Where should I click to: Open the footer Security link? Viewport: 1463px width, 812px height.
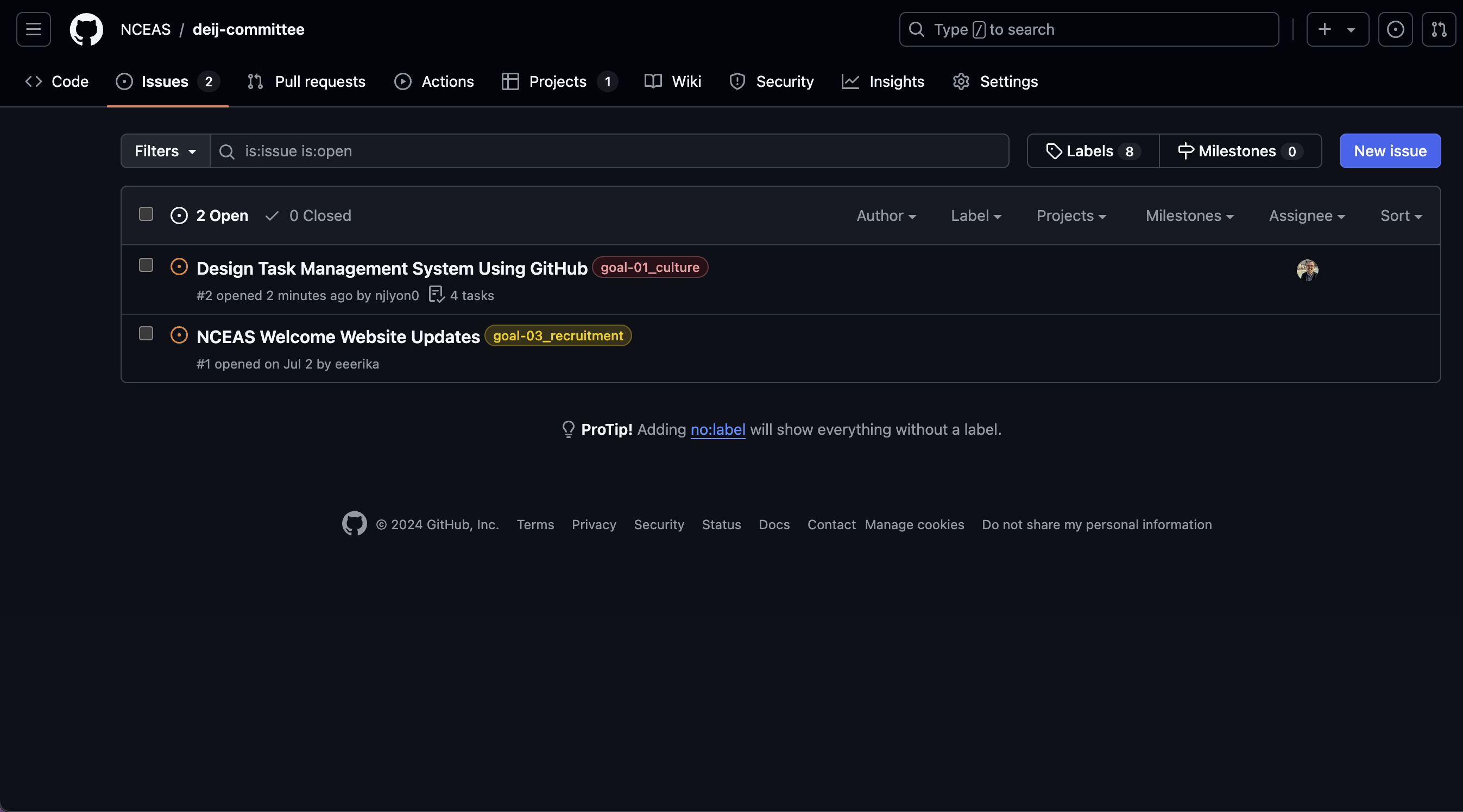(659, 525)
